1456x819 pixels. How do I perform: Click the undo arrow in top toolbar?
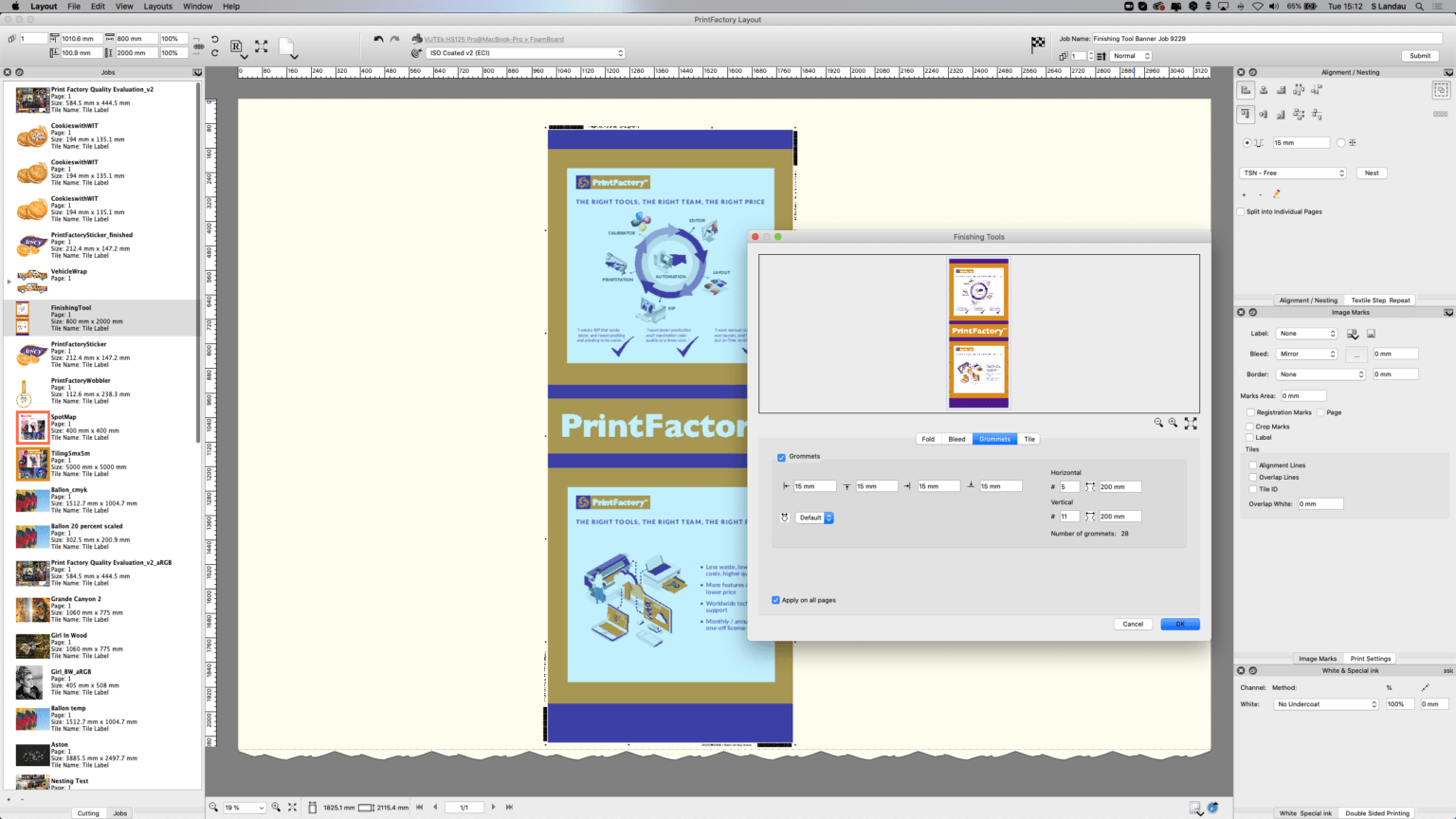coord(379,39)
